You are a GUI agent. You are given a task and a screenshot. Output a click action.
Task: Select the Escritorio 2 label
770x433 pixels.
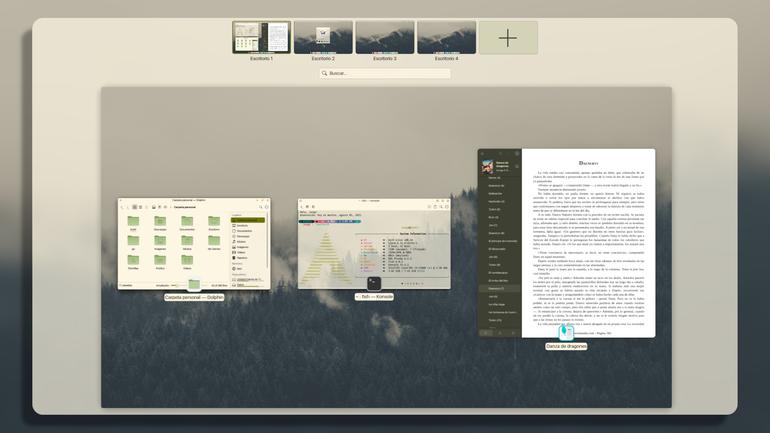click(x=323, y=58)
